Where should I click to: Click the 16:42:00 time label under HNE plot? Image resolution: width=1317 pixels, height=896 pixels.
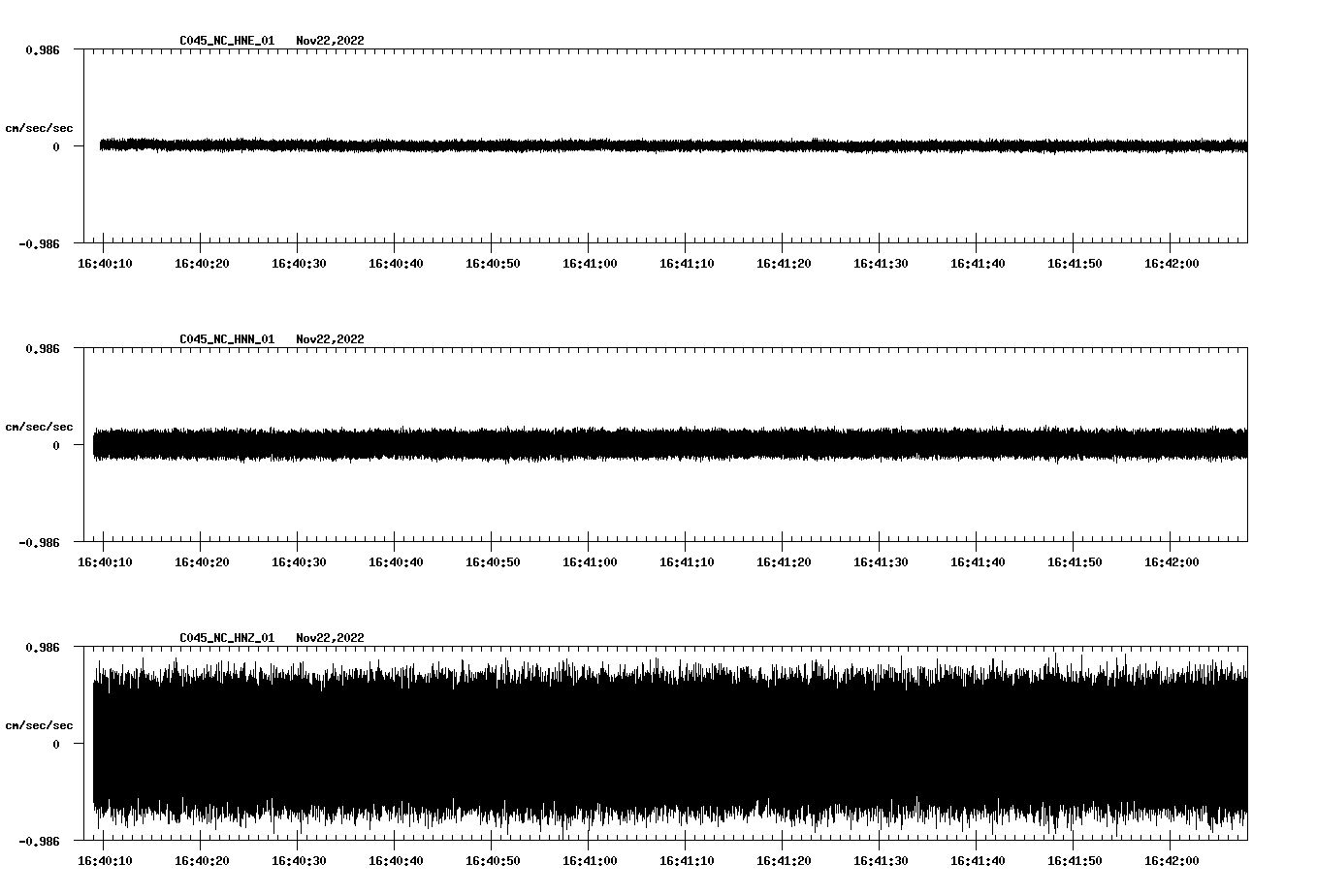(x=1172, y=264)
